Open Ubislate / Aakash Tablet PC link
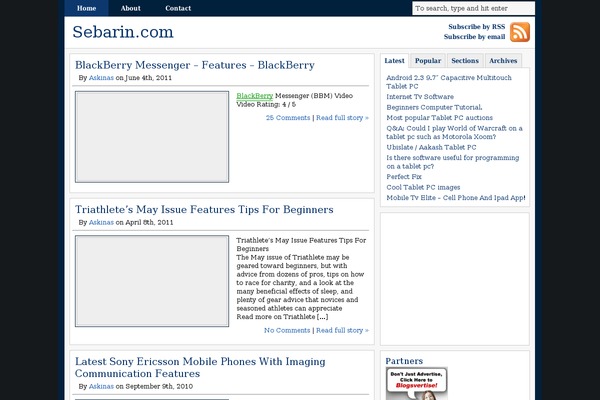The image size is (600, 400). coord(431,147)
